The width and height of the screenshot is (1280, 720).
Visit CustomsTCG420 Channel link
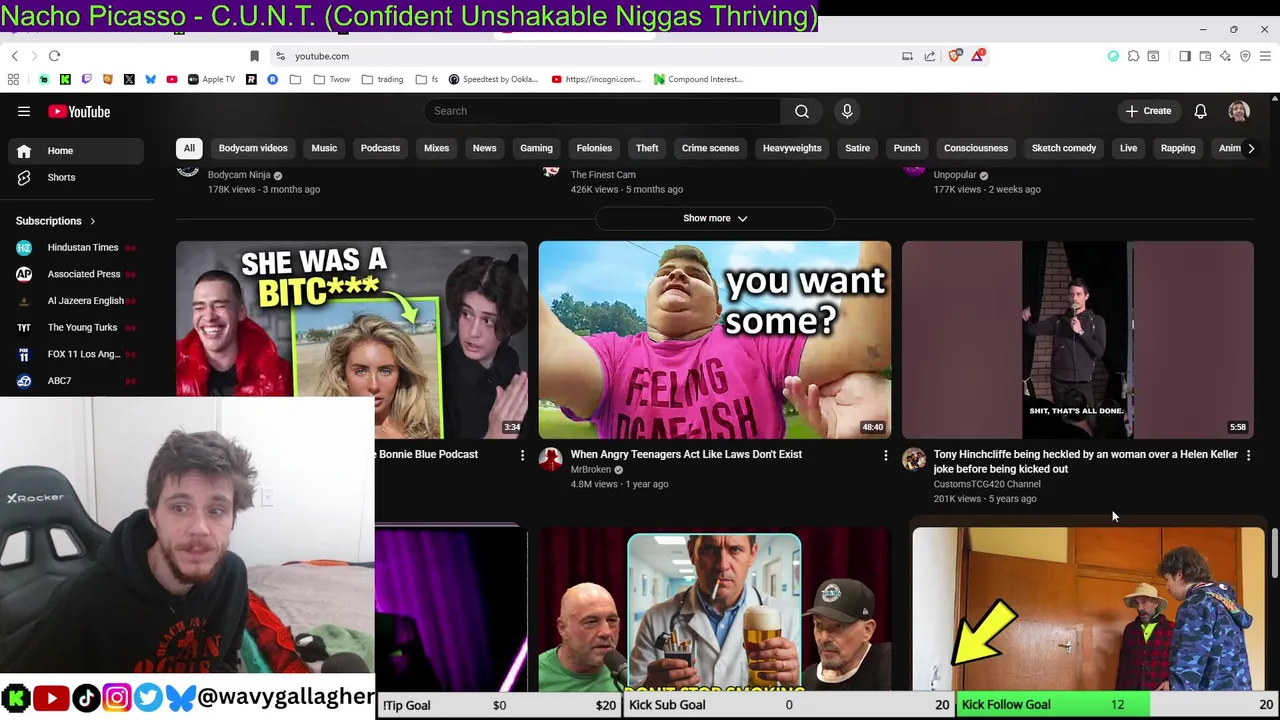tap(987, 484)
